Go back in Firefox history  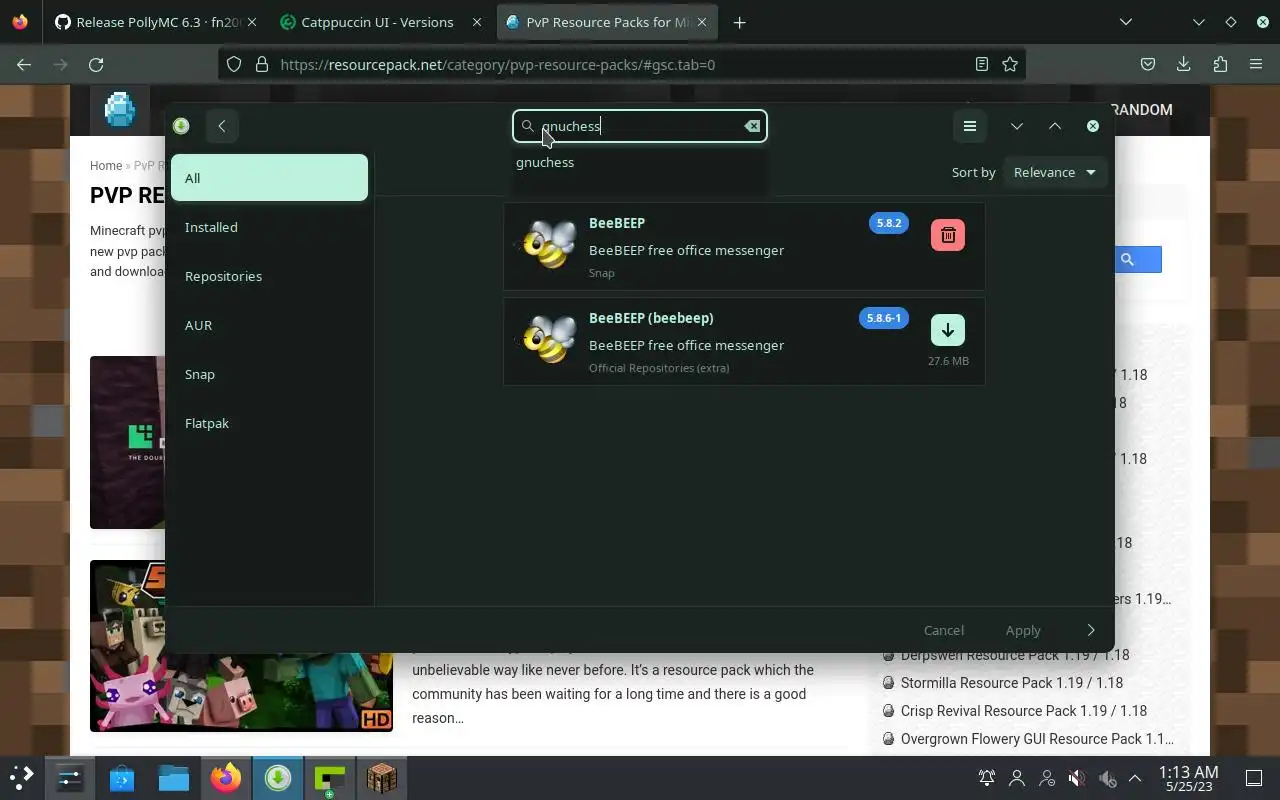pyautogui.click(x=24, y=64)
